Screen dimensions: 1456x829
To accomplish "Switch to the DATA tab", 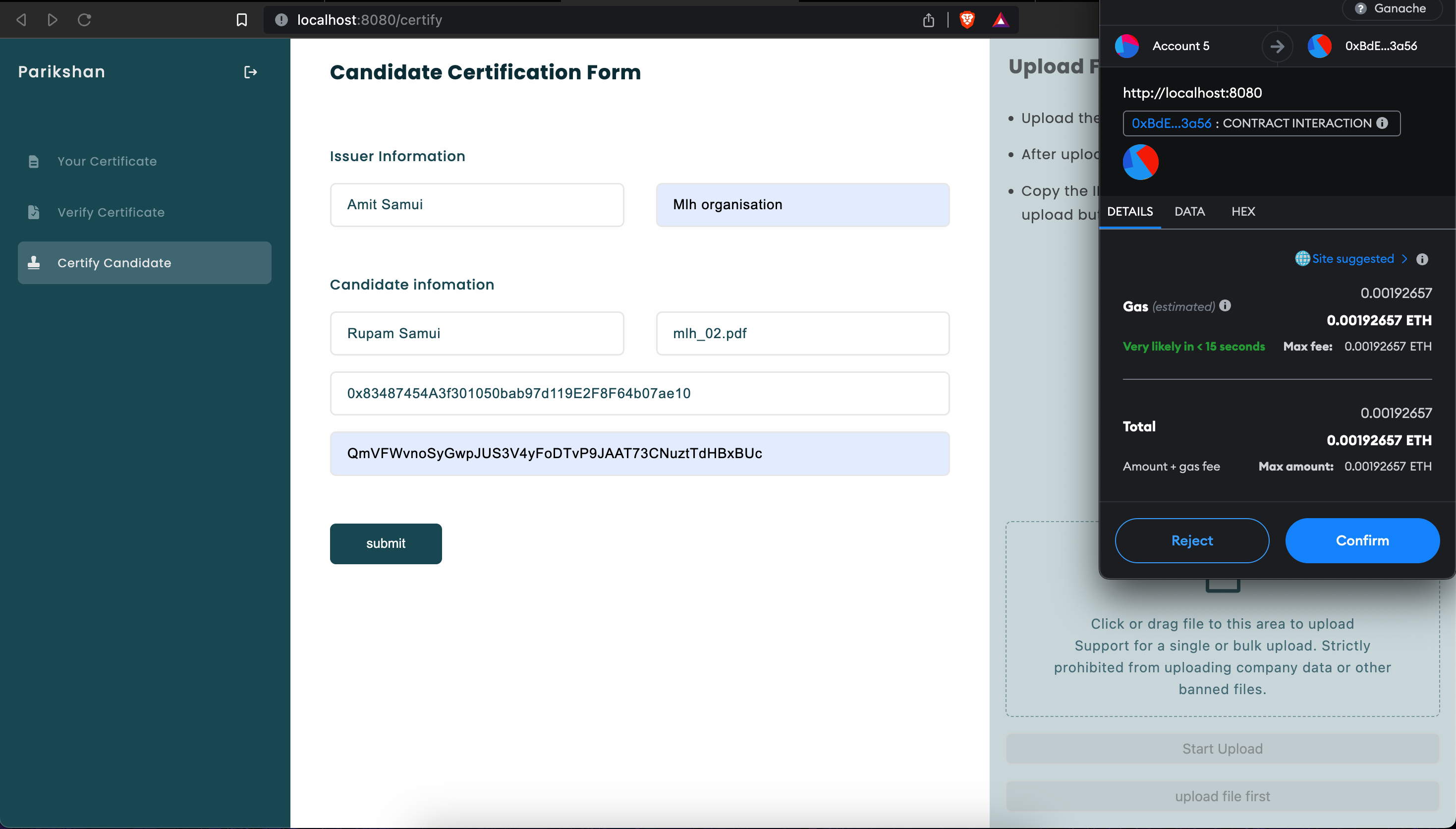I will pyautogui.click(x=1189, y=212).
